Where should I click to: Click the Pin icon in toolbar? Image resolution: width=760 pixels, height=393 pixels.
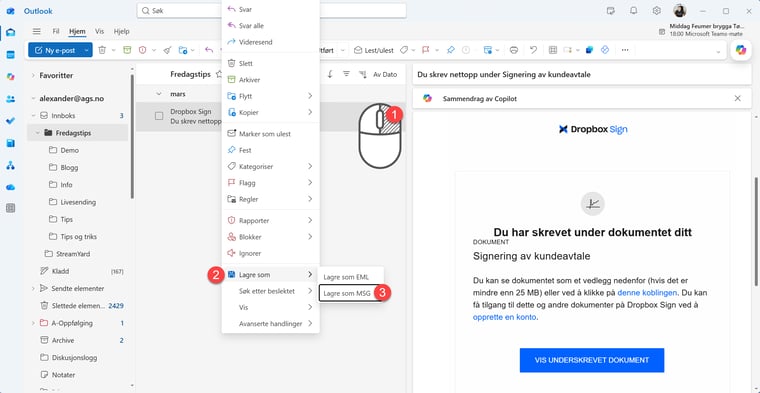click(x=451, y=50)
